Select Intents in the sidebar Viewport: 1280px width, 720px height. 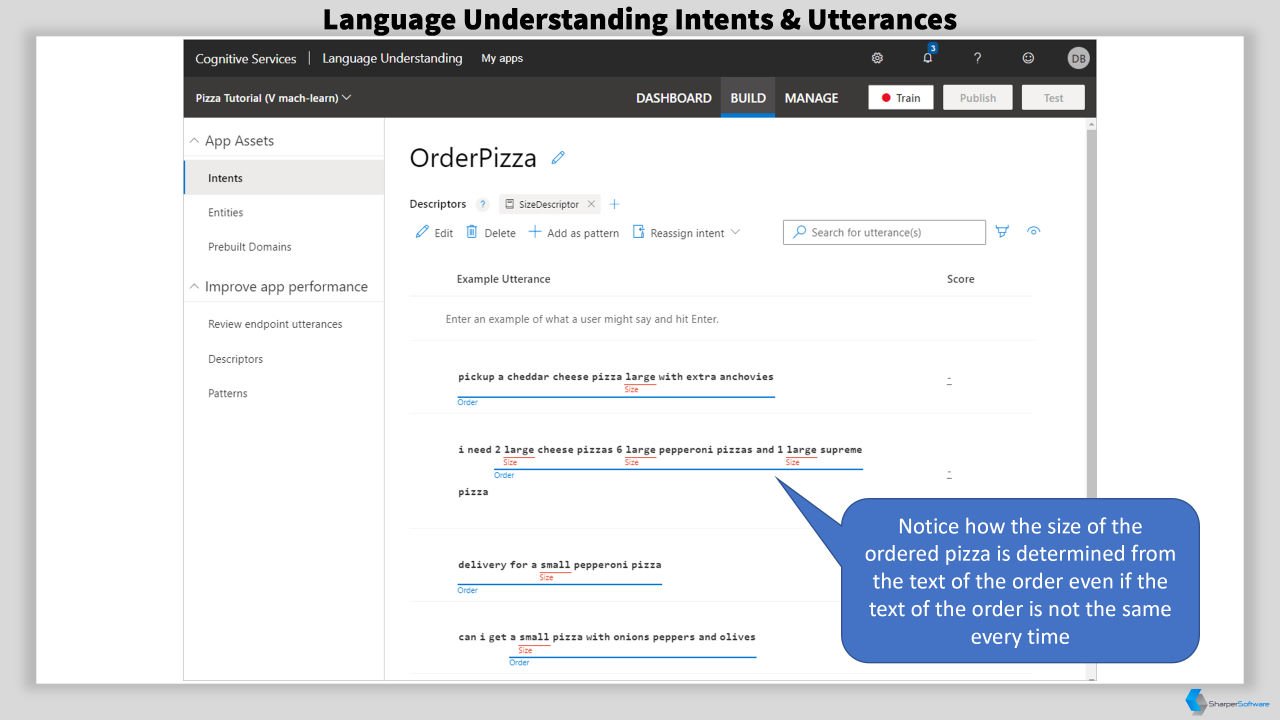coord(284,178)
